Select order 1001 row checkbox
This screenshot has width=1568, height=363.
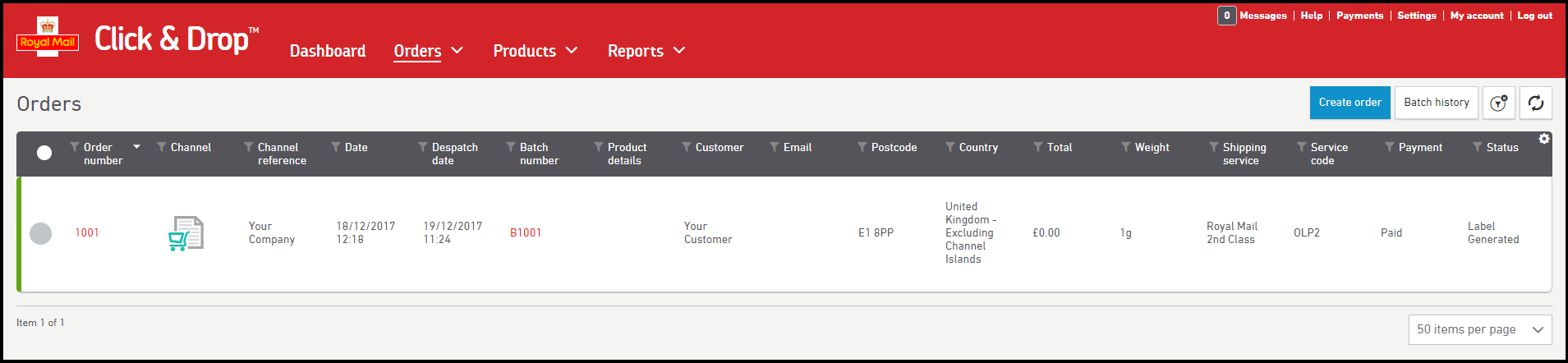click(x=41, y=233)
